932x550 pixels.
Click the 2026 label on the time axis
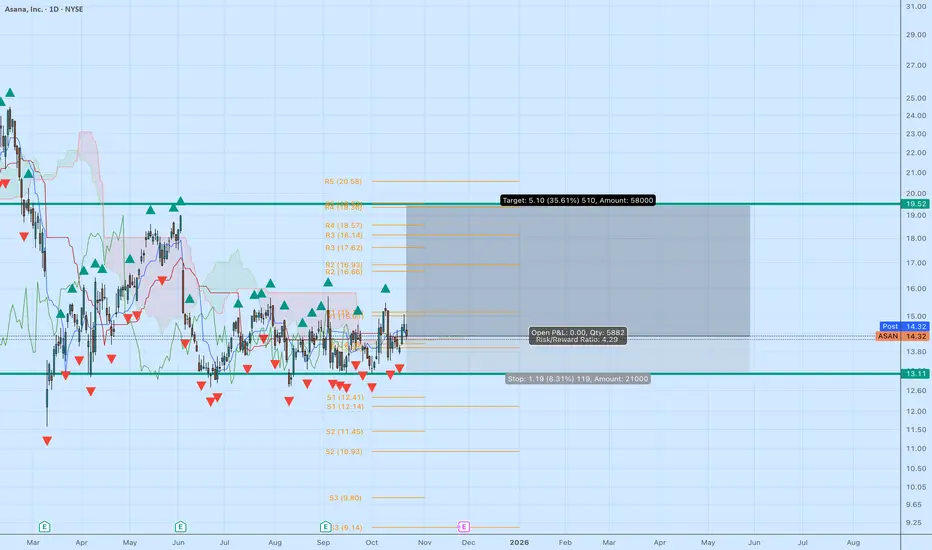518,541
